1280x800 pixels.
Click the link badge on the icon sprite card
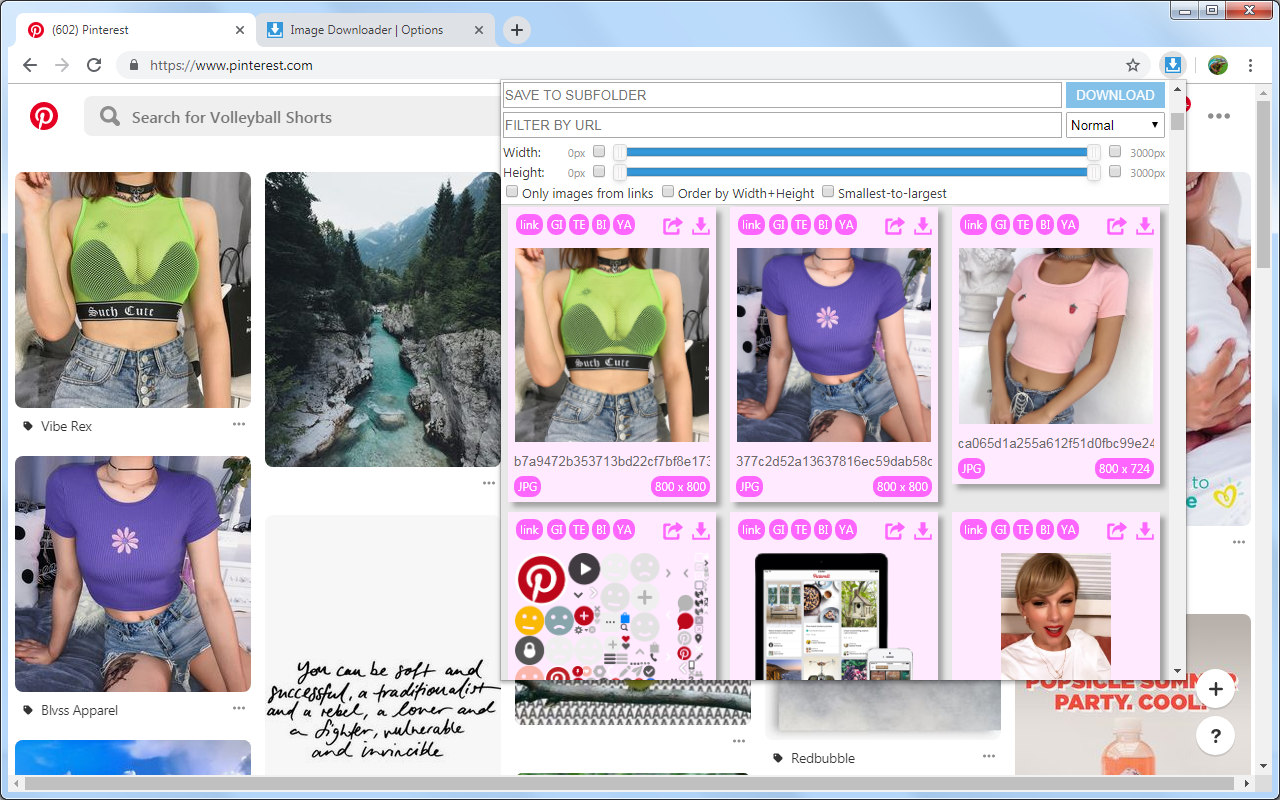[530, 530]
